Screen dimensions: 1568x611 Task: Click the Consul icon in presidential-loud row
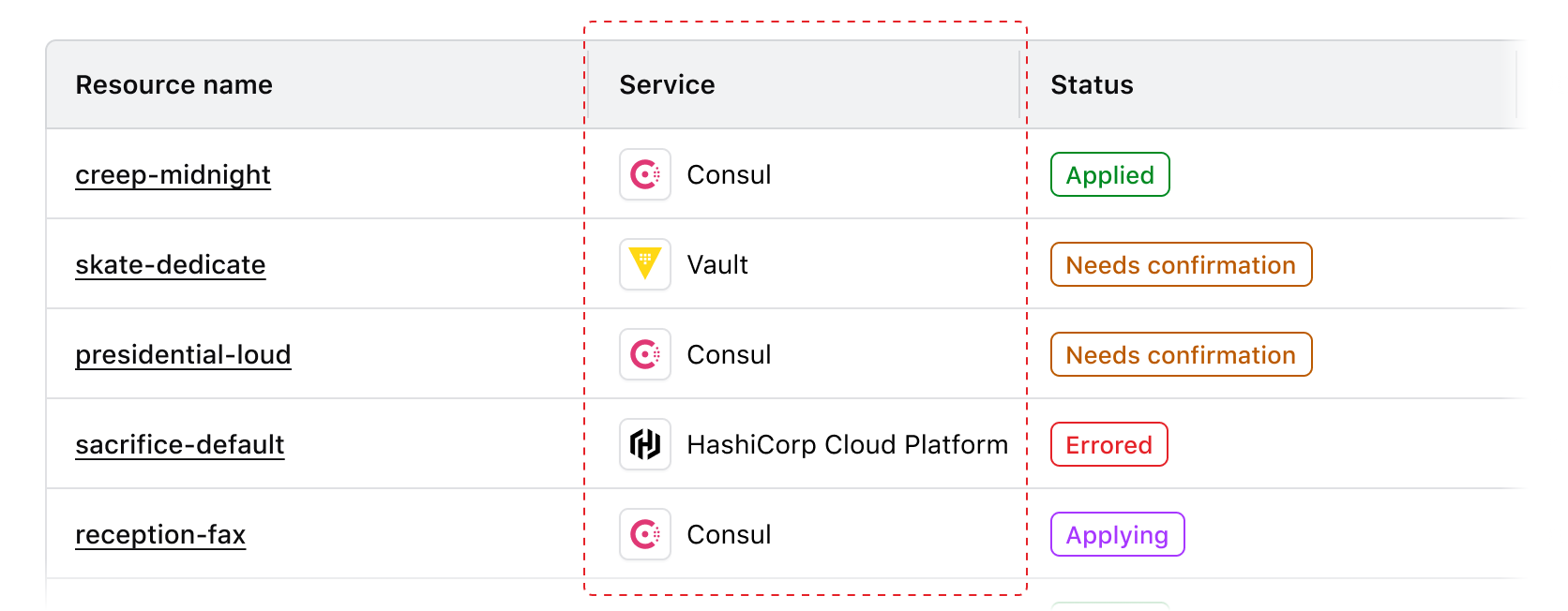(x=645, y=354)
